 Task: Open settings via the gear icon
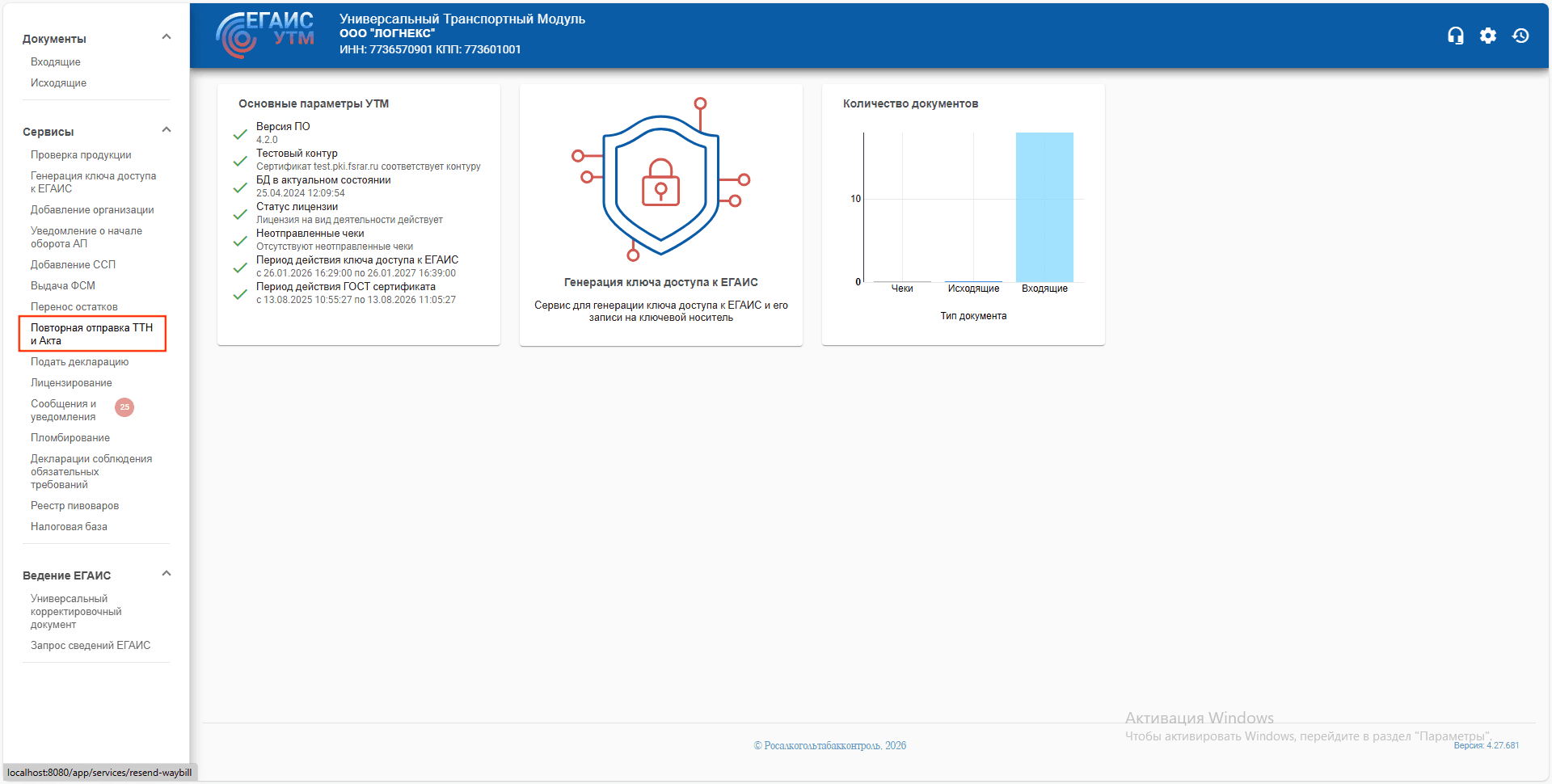pos(1487,36)
